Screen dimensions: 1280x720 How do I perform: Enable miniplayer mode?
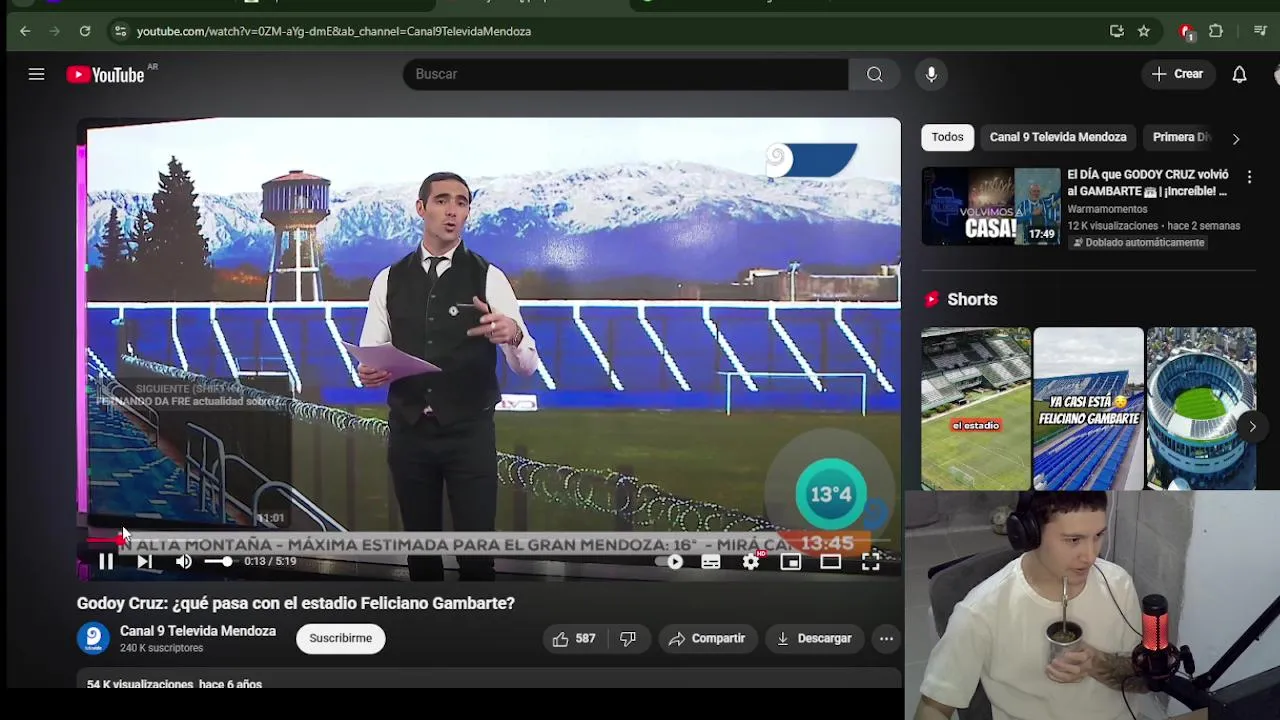tap(791, 562)
